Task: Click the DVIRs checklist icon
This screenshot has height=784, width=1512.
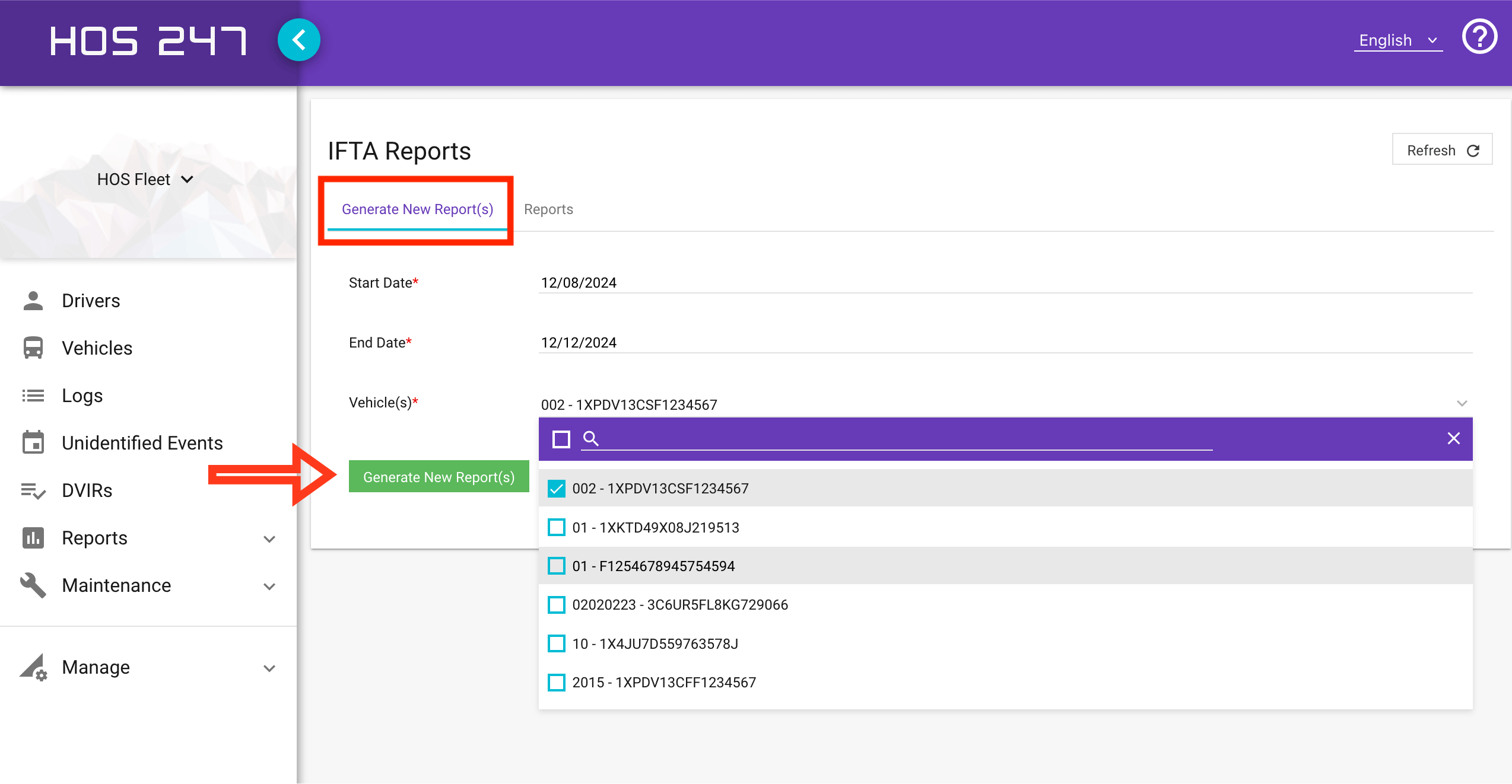Action: point(33,490)
